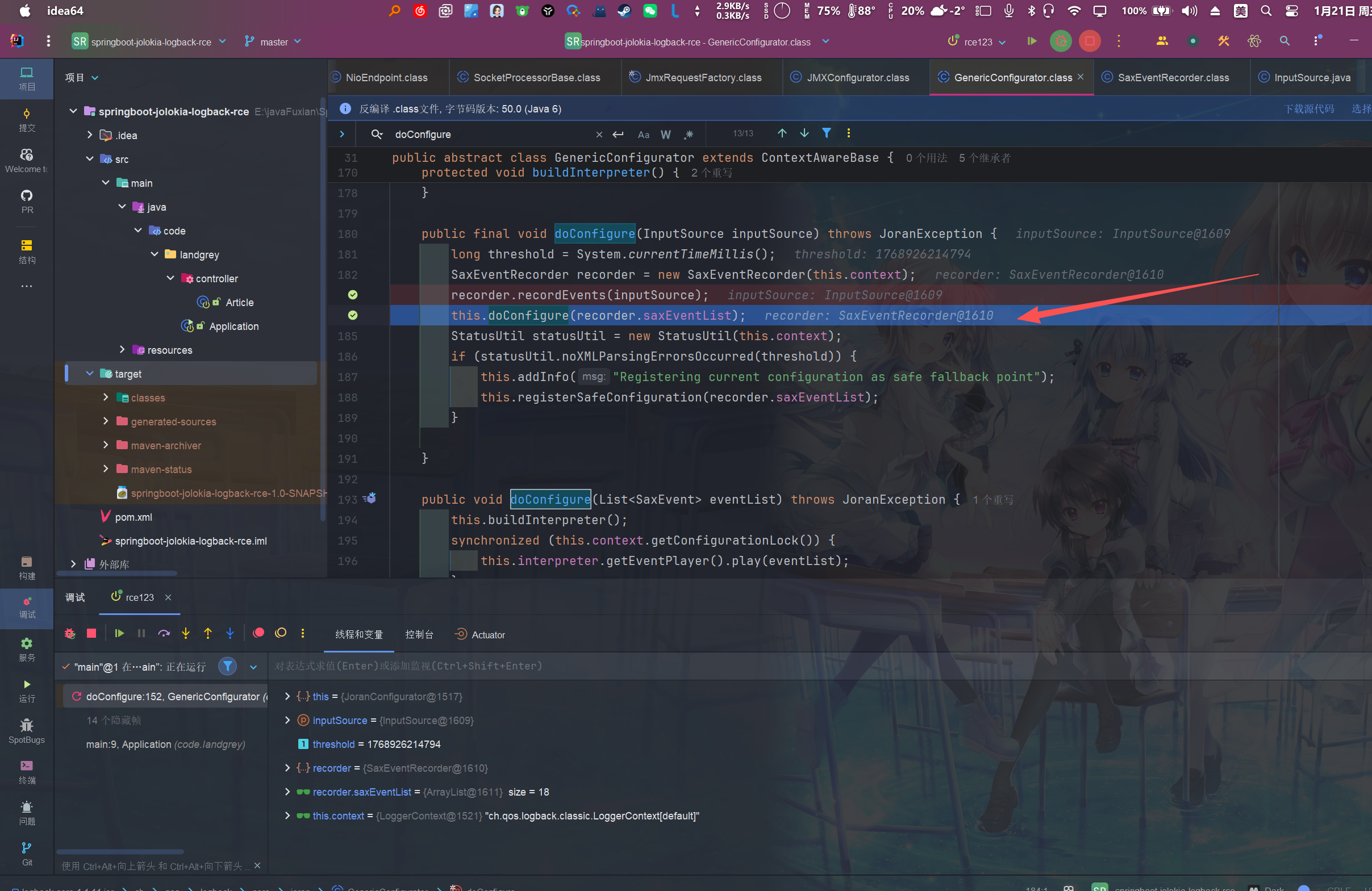Toggle breakpoint at recorder.recordEvents line

point(353,295)
